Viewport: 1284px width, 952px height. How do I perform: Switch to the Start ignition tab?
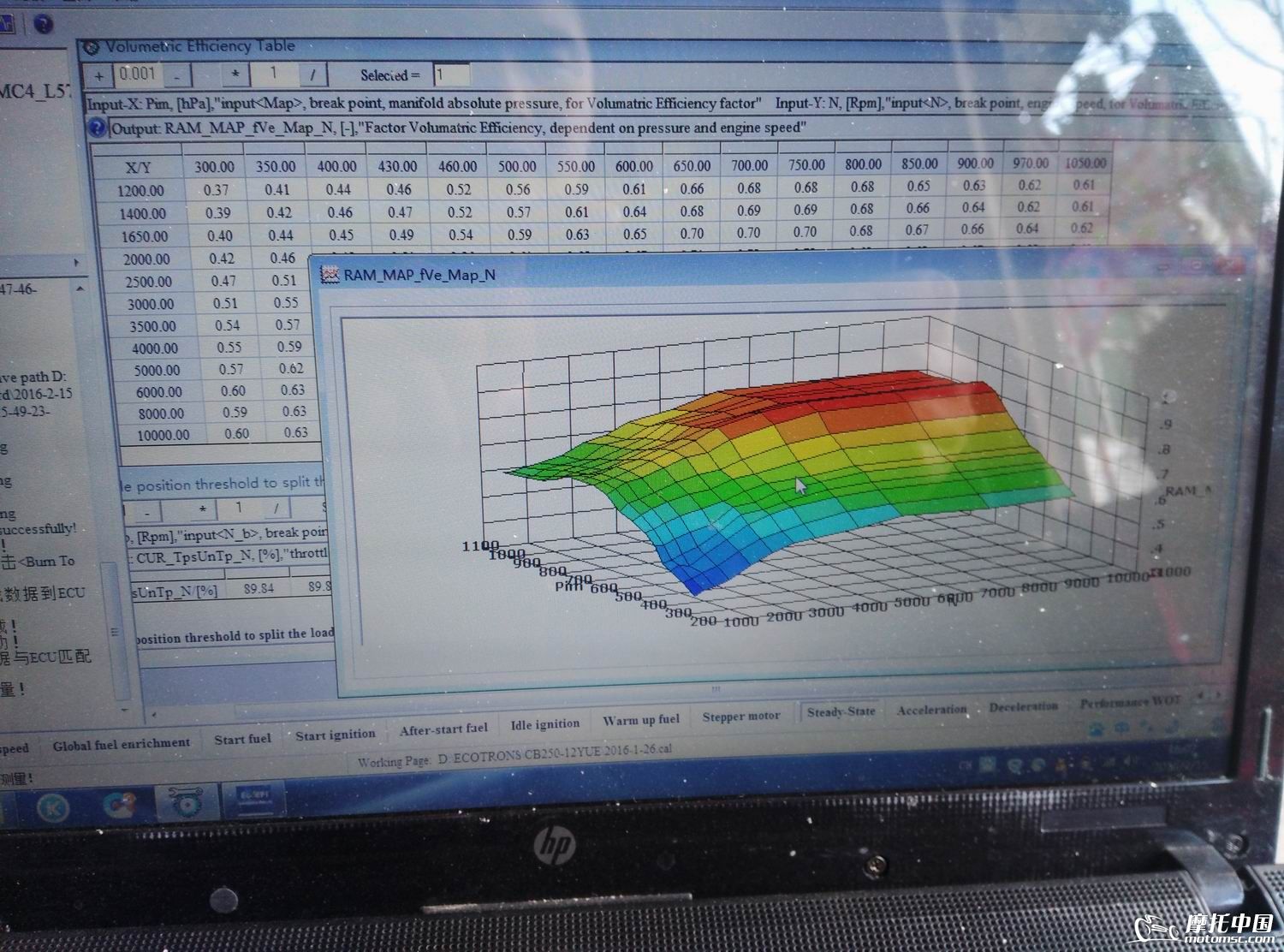(336, 735)
